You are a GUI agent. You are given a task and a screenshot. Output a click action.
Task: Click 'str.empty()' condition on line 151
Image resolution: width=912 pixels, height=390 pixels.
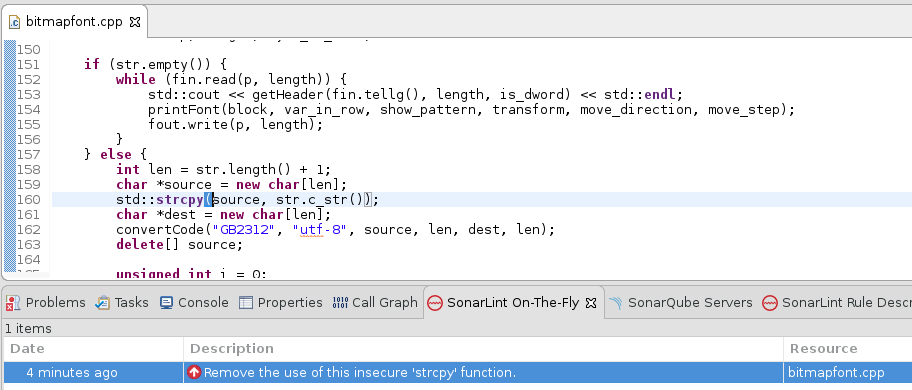click(163, 64)
